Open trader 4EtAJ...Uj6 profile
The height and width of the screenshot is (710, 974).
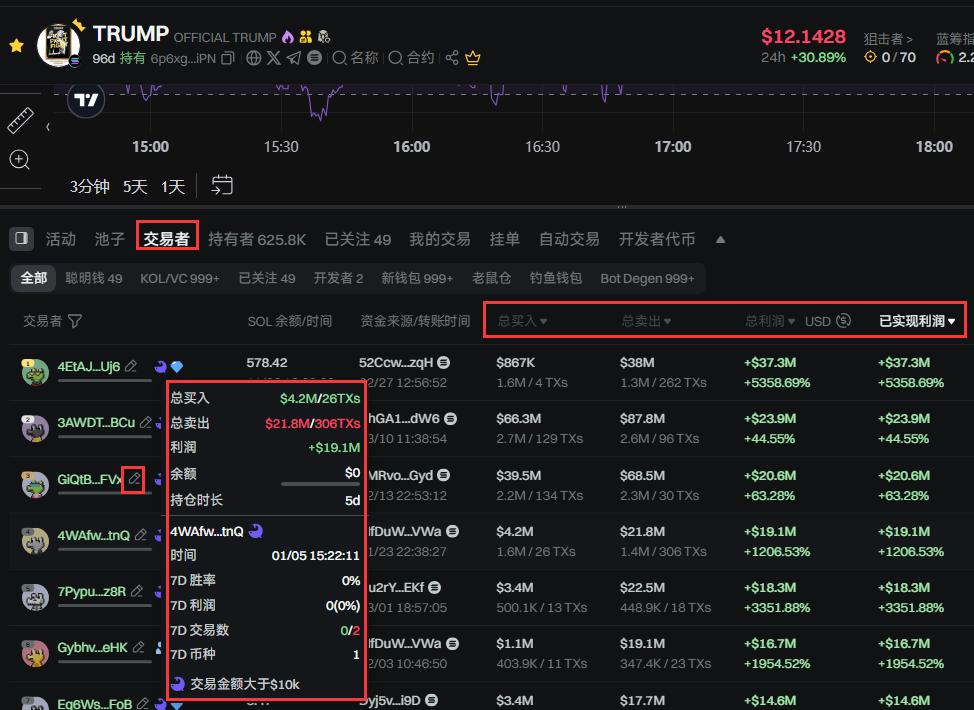[88, 366]
